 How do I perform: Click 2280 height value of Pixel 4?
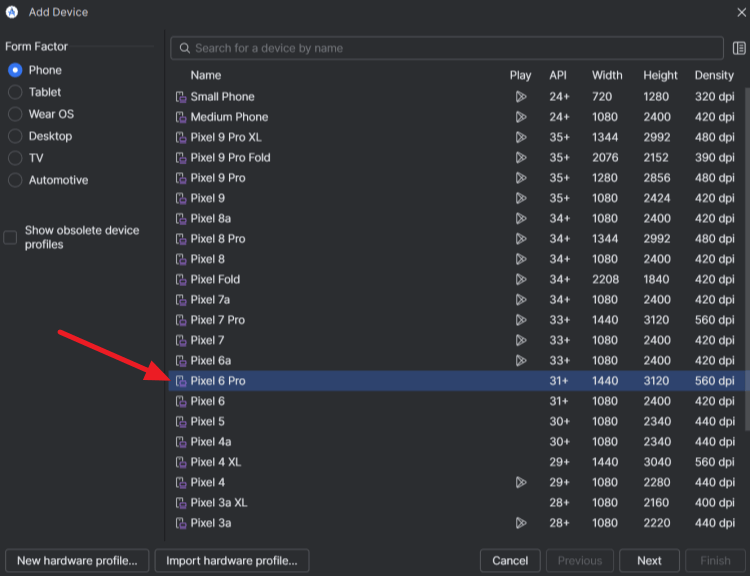click(657, 482)
